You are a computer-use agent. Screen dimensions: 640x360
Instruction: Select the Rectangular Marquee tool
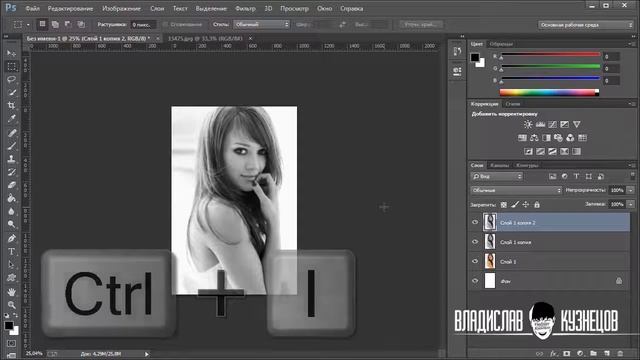(x=11, y=66)
